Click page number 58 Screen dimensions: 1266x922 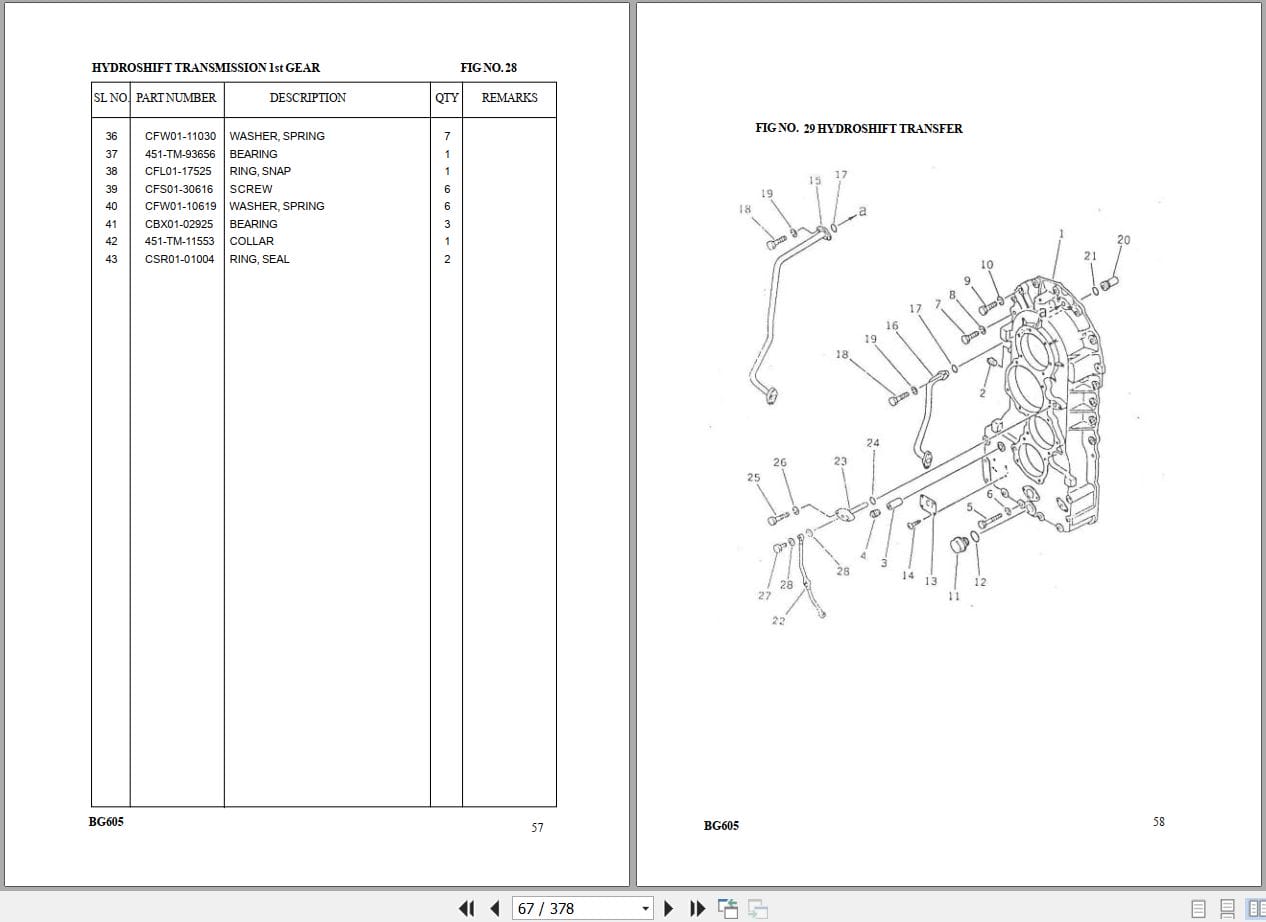1158,822
